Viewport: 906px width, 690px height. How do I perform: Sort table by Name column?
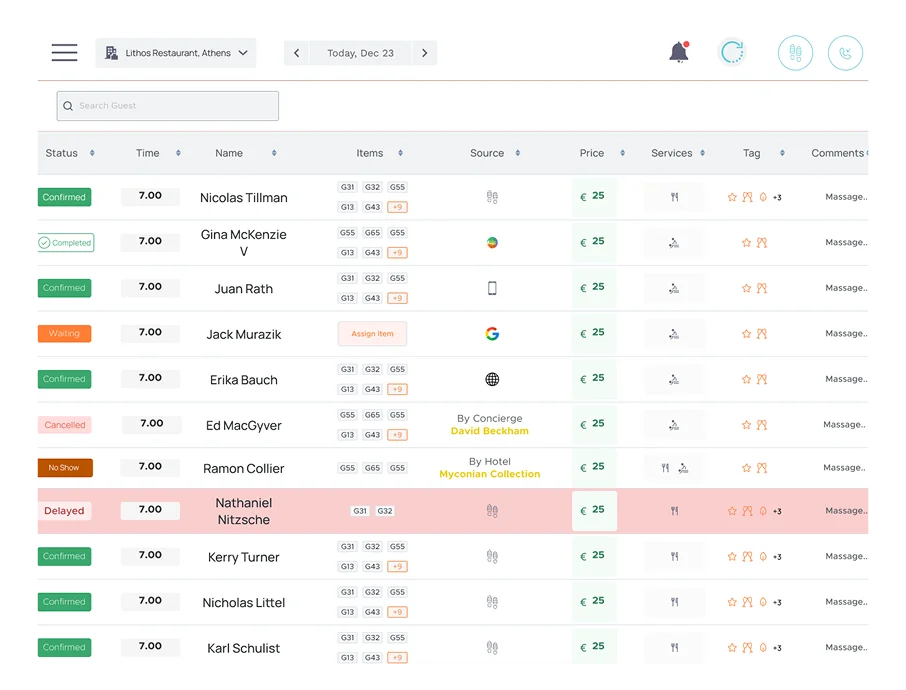274,153
